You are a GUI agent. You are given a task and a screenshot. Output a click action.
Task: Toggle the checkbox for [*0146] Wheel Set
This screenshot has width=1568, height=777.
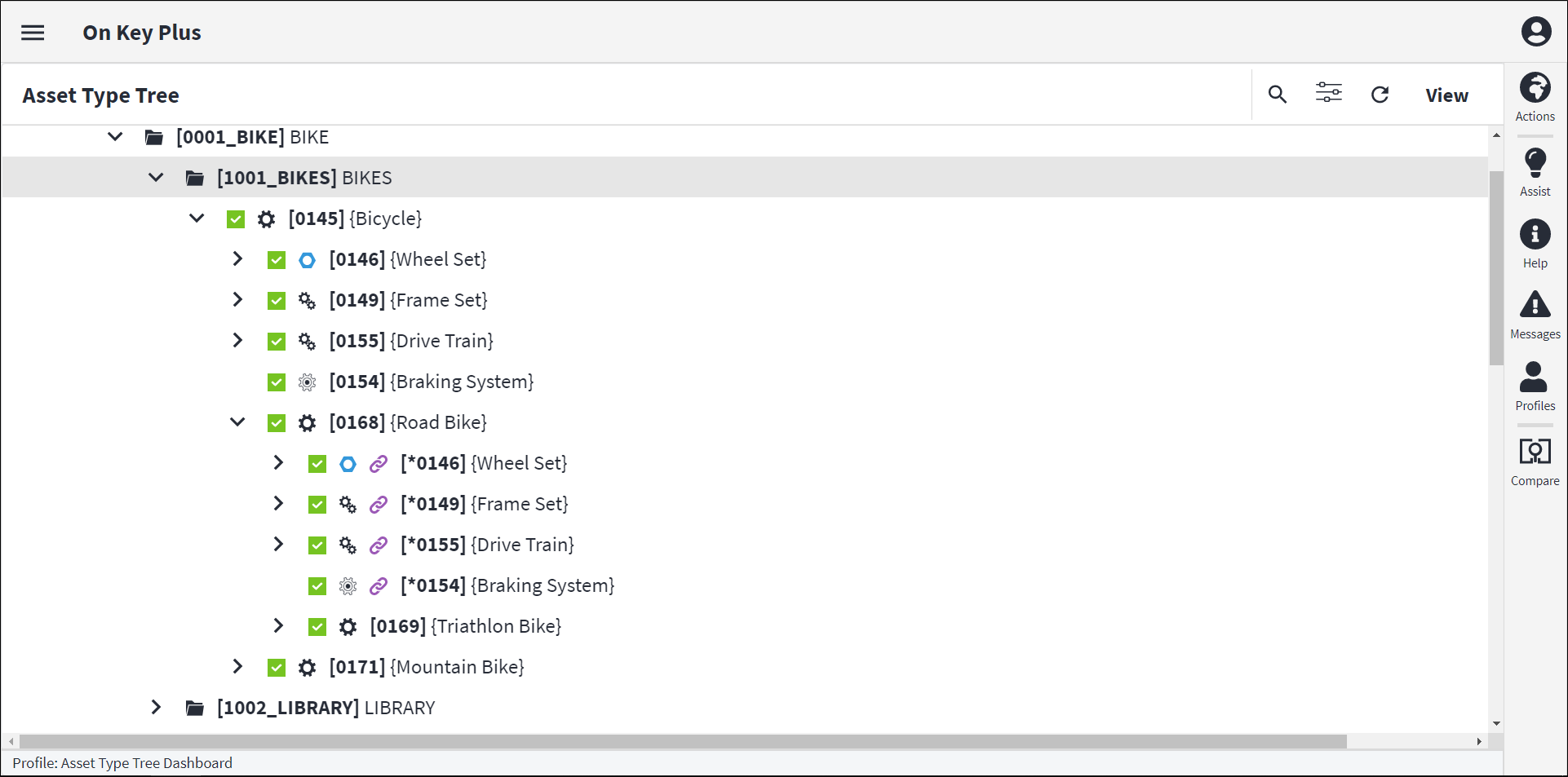pyautogui.click(x=317, y=464)
